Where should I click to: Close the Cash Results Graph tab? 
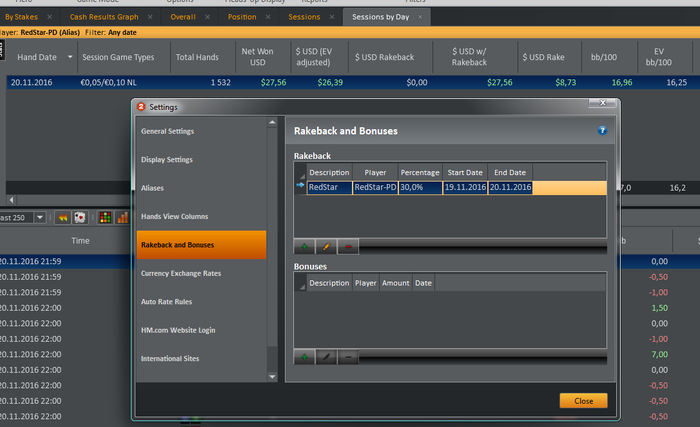tap(150, 17)
